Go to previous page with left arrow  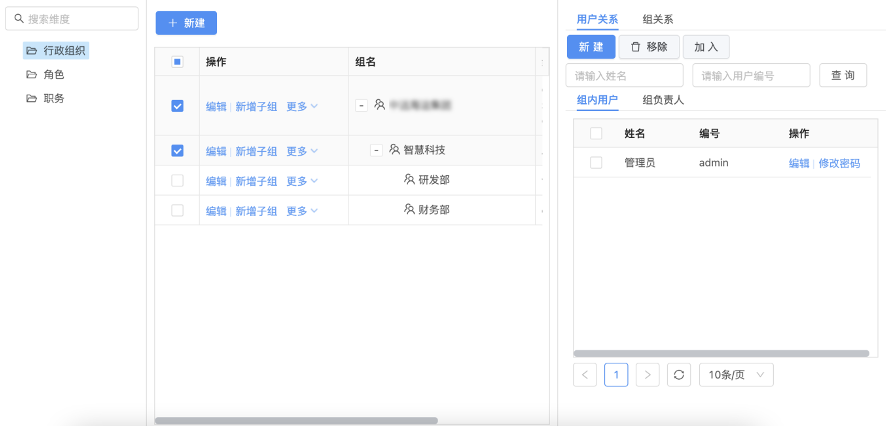585,375
